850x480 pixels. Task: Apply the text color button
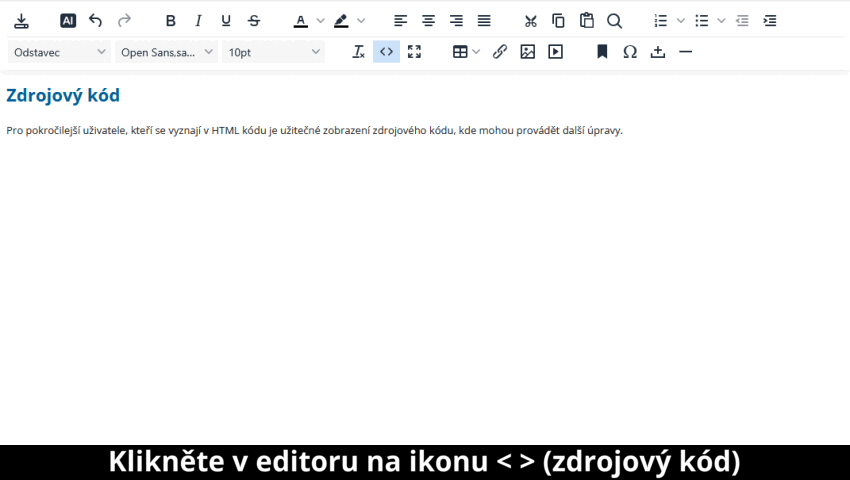point(301,21)
